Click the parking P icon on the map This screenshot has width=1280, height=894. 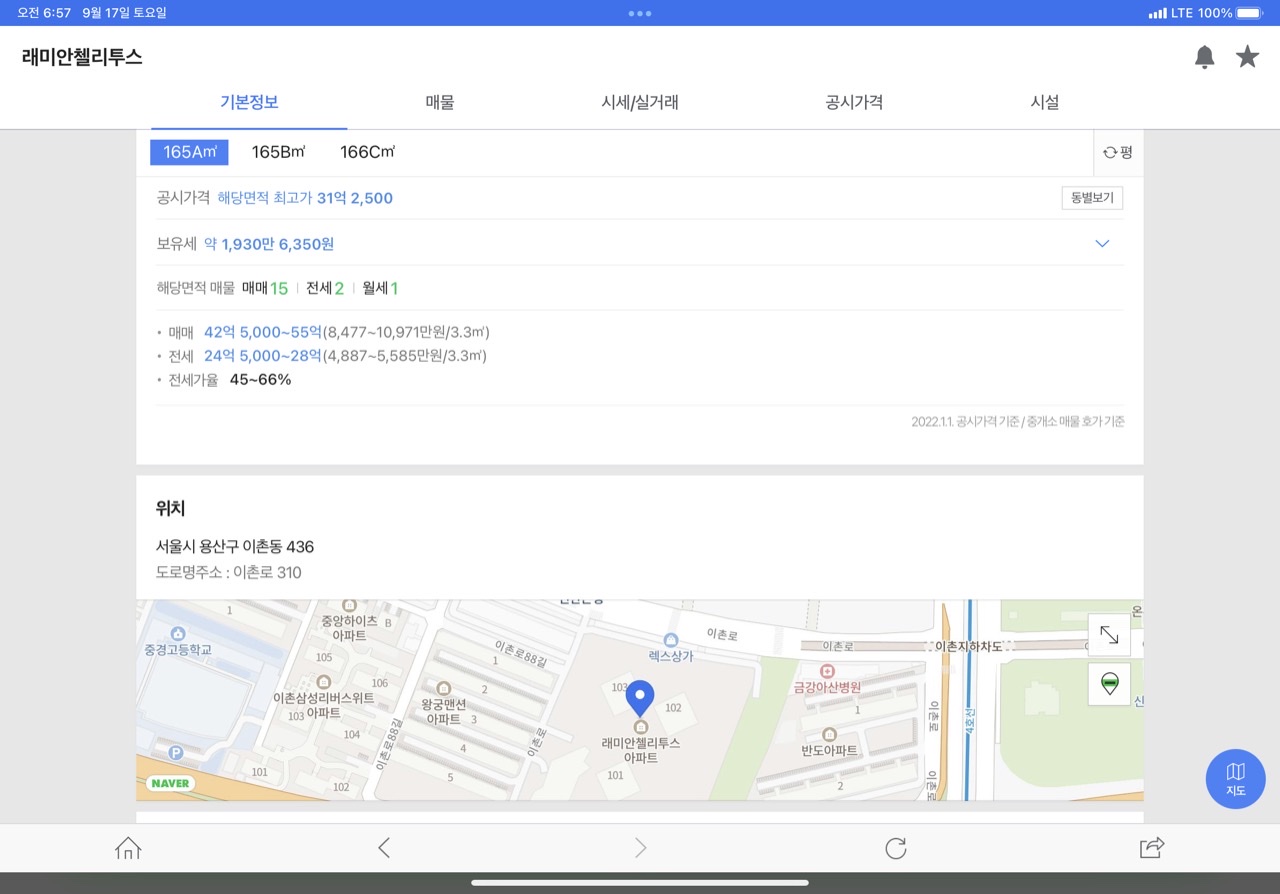pyautogui.click(x=177, y=753)
